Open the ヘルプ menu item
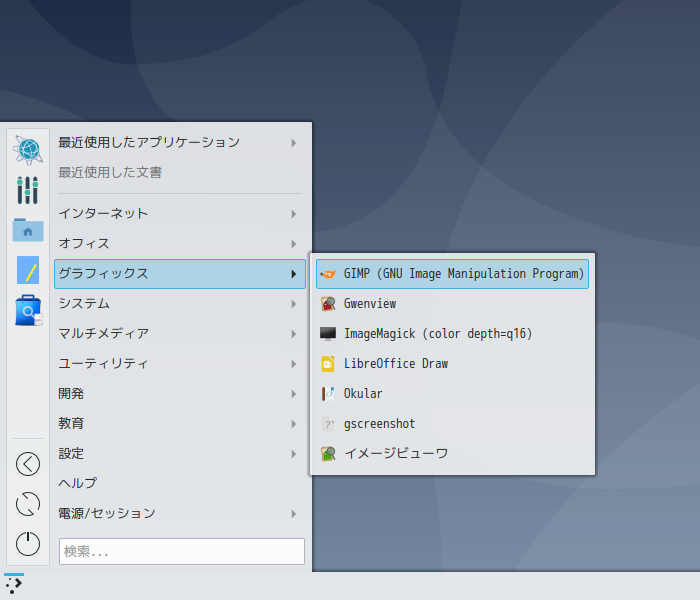Image resolution: width=700 pixels, height=600 pixels. coord(180,483)
